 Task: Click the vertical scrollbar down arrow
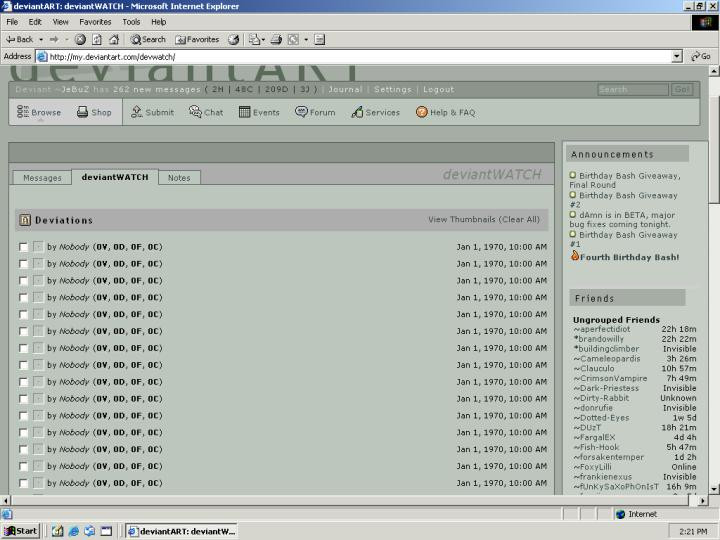pos(714,489)
